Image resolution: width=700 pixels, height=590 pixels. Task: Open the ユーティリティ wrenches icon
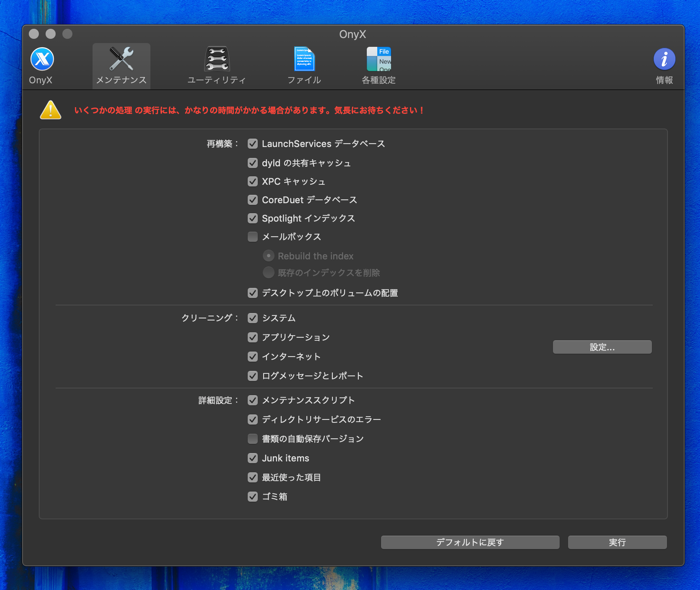(217, 59)
